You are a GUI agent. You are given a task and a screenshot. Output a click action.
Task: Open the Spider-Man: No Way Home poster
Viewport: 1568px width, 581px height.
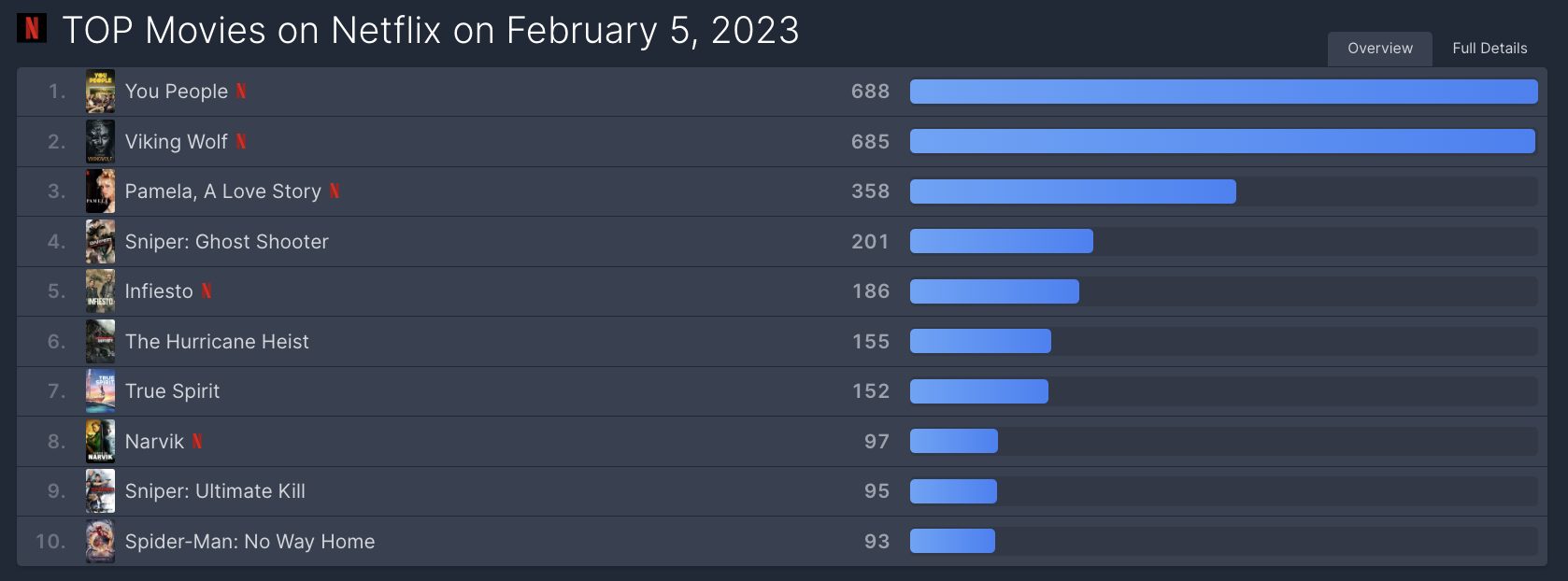point(100,542)
